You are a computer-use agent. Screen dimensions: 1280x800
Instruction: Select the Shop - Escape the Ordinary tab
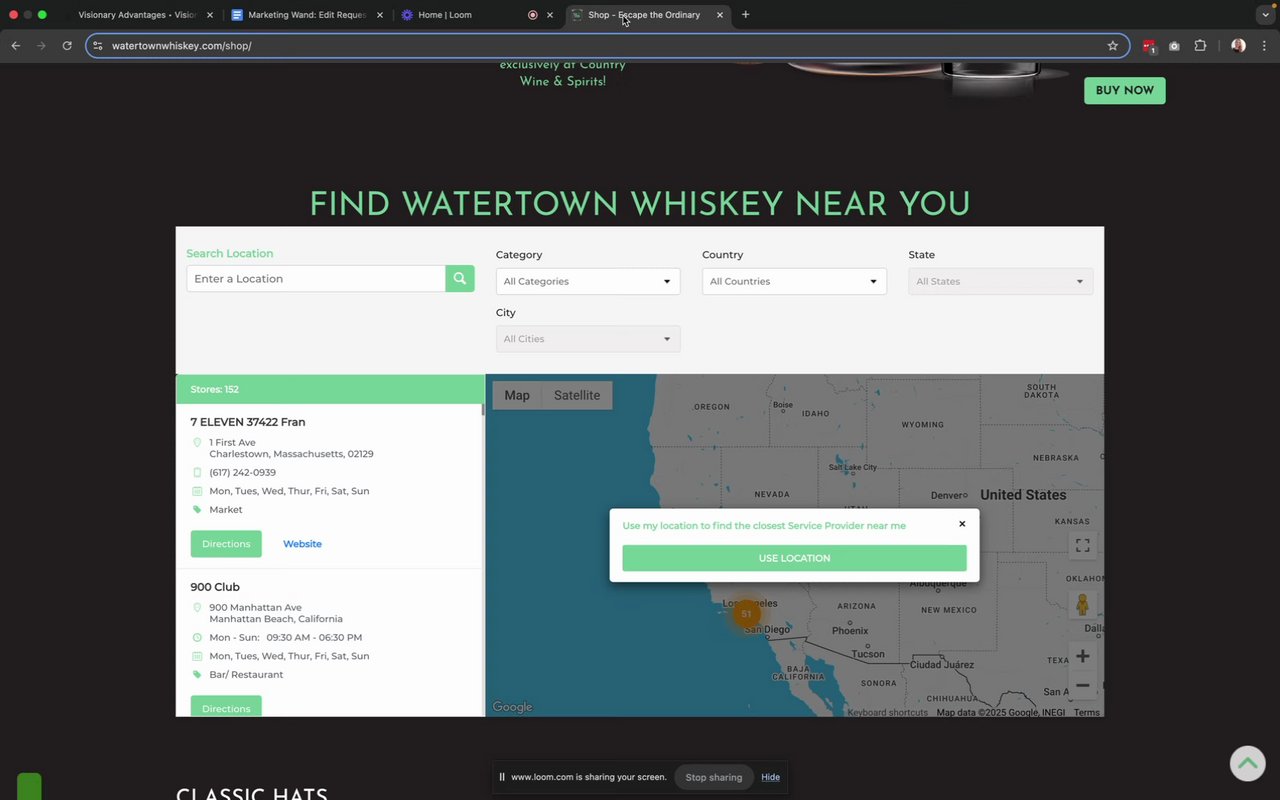tap(644, 15)
